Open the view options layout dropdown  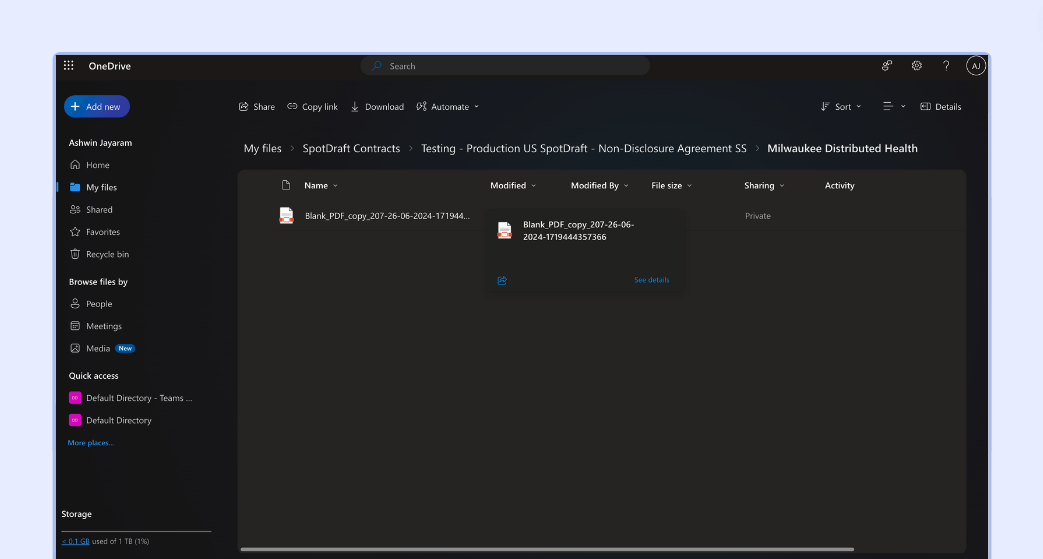tap(893, 107)
